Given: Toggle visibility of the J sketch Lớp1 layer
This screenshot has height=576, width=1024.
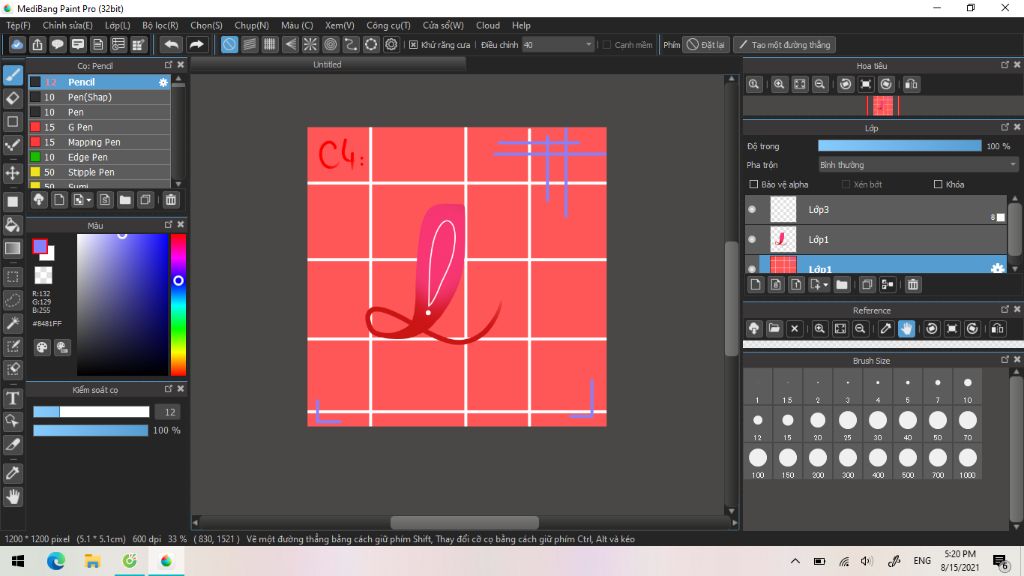Looking at the screenshot, I should [752, 240].
